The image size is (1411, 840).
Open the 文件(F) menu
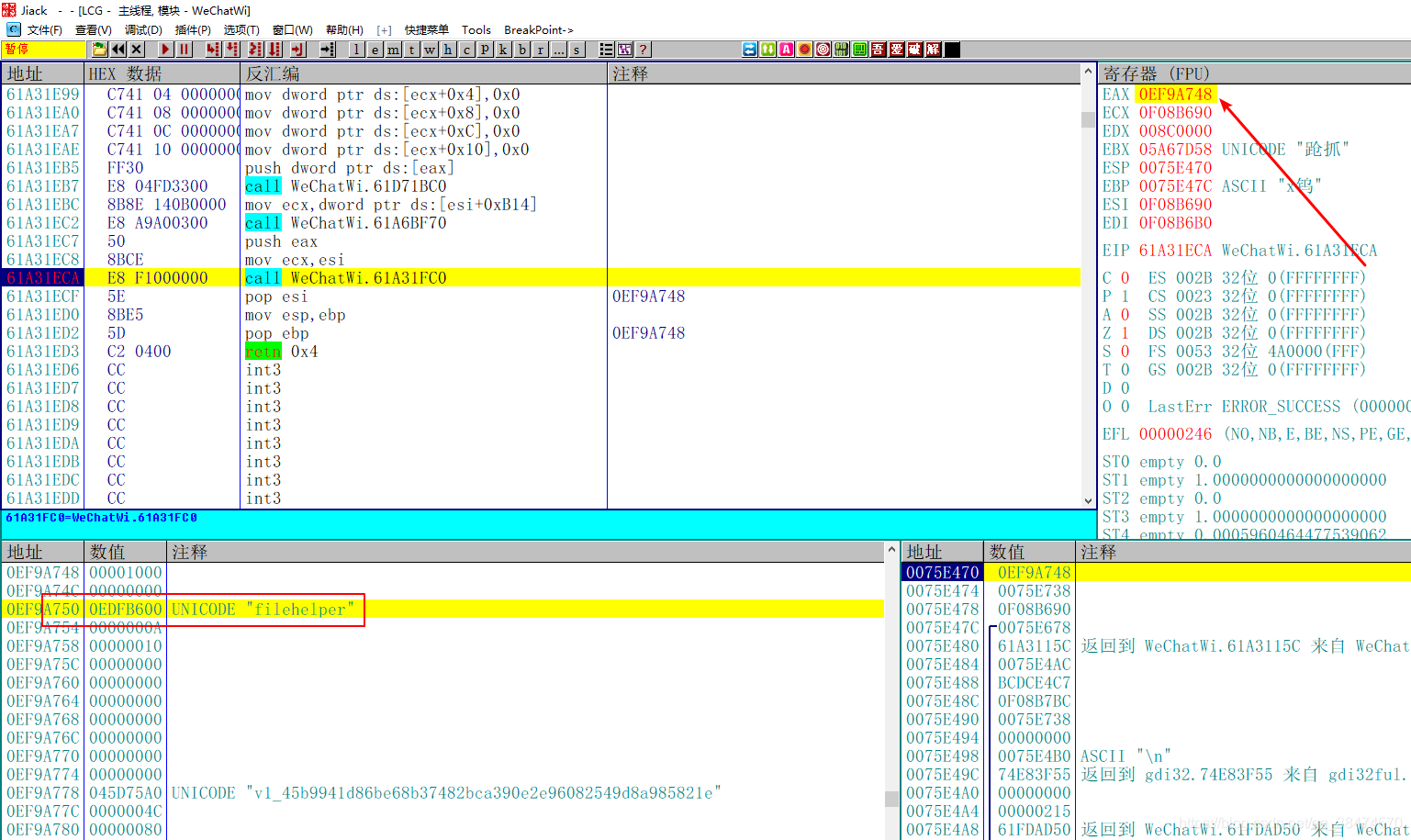tap(44, 30)
